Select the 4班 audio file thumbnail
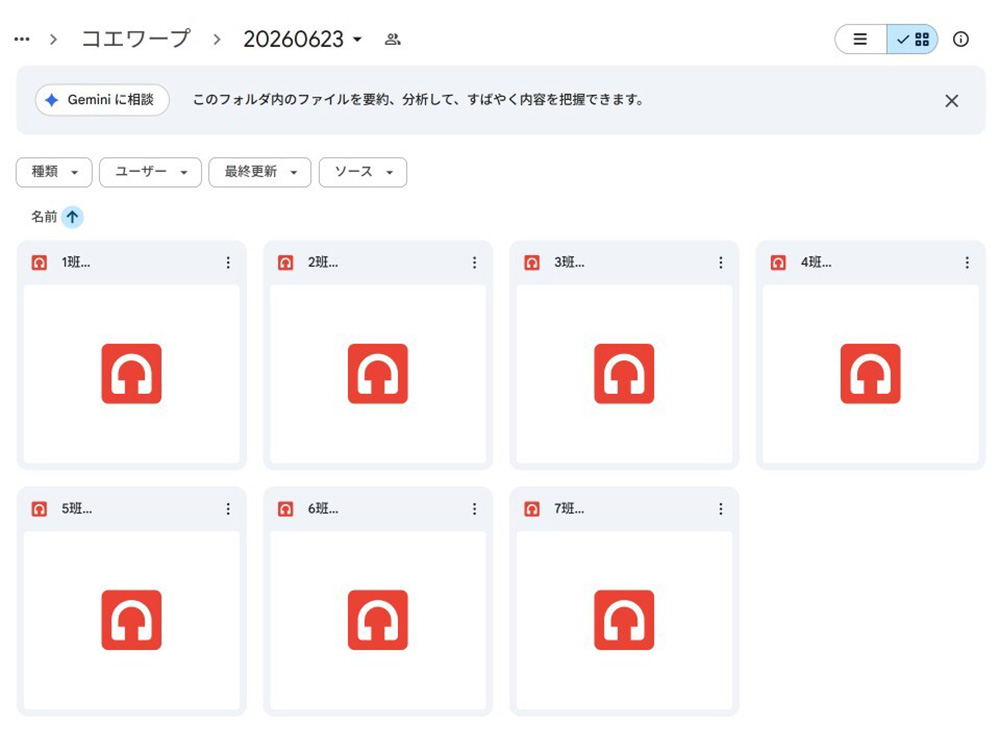This screenshot has height=750, width=1000. 871,374
